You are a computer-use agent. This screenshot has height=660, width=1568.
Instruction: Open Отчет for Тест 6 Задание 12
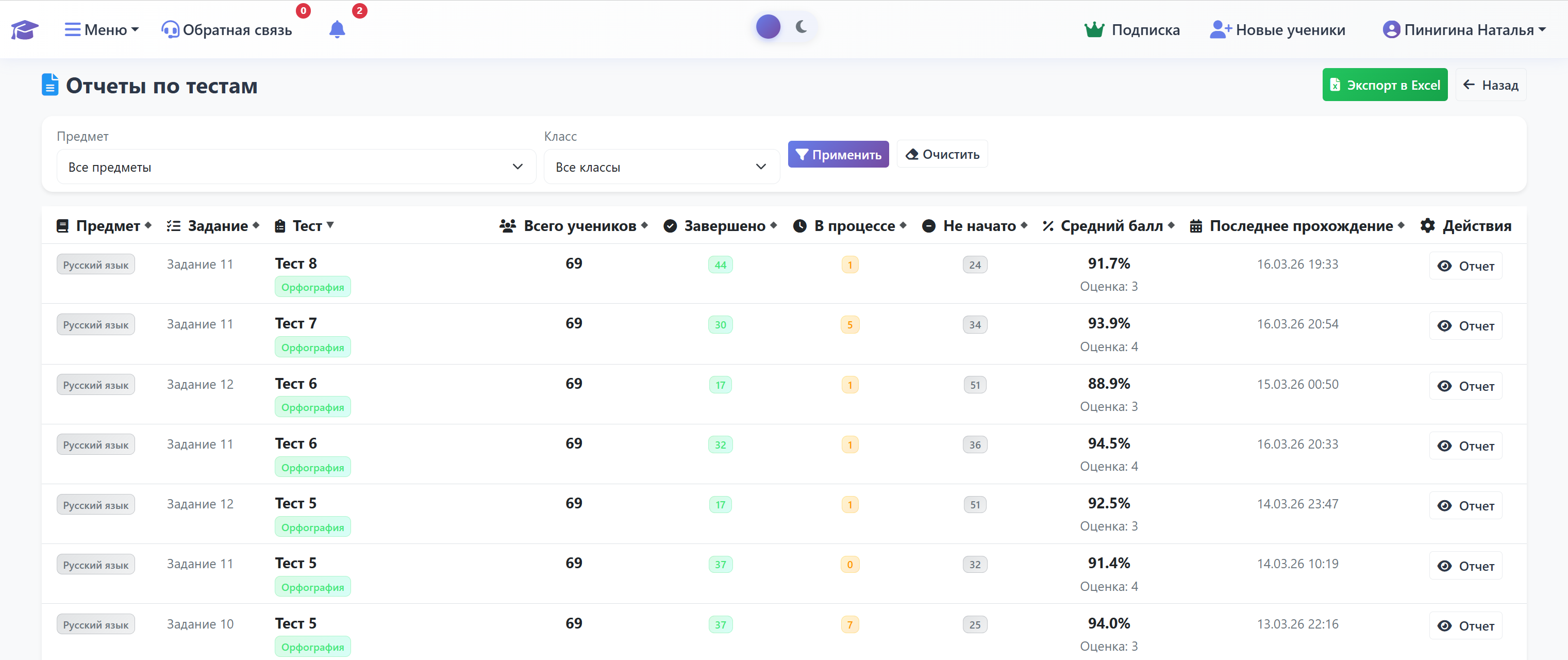point(1465,386)
